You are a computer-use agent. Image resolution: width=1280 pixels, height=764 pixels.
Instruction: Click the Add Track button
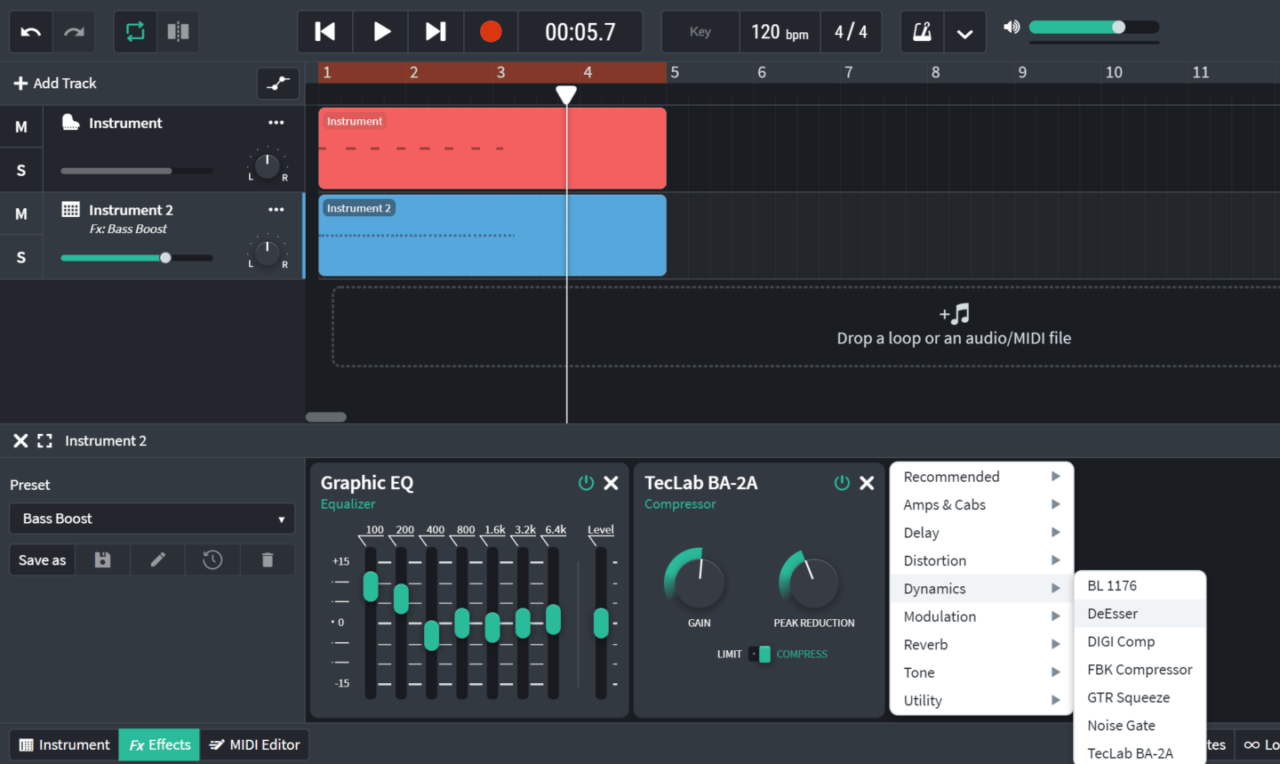54,83
